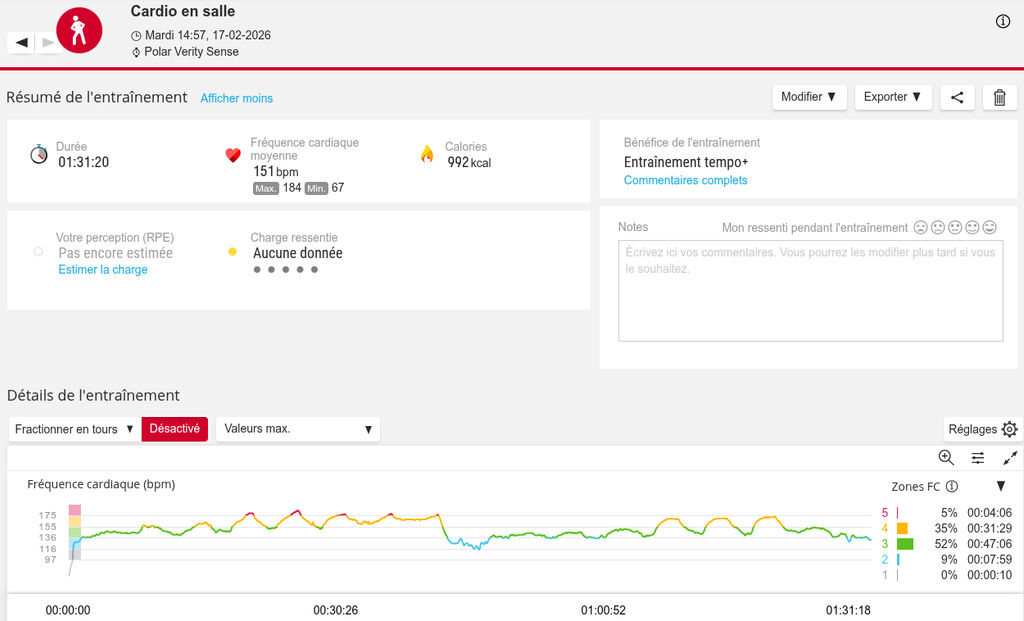Viewport: 1024px width, 621px height.
Task: Select the saddest smiley for training feeling
Action: 921,228
